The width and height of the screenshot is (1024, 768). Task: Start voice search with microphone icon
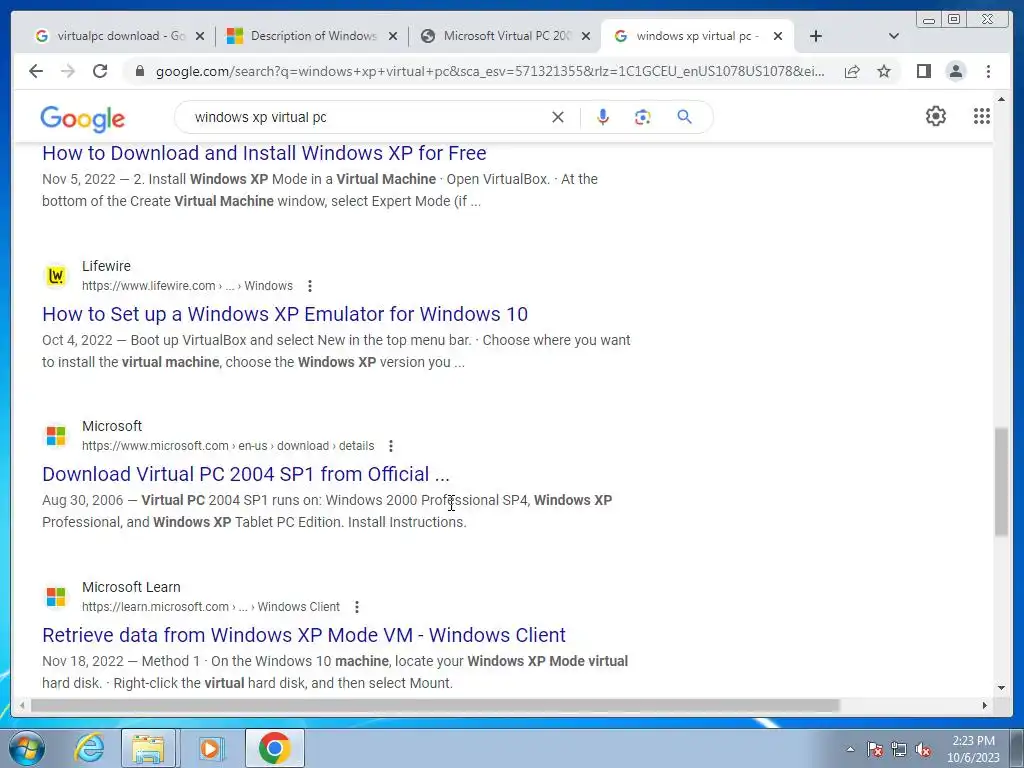pyautogui.click(x=603, y=117)
